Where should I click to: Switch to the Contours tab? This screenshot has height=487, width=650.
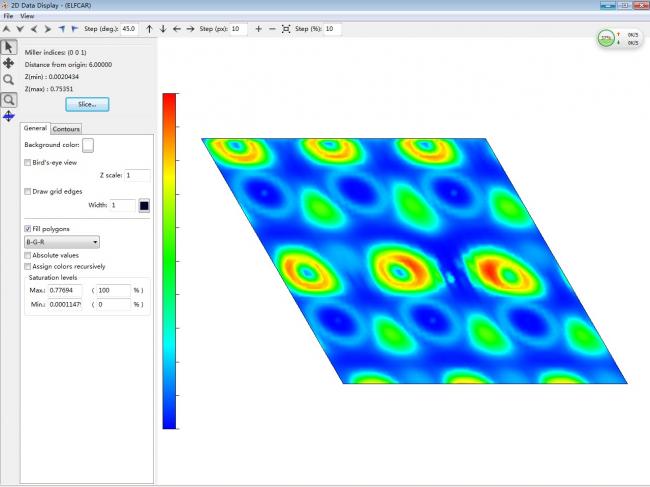[66, 129]
